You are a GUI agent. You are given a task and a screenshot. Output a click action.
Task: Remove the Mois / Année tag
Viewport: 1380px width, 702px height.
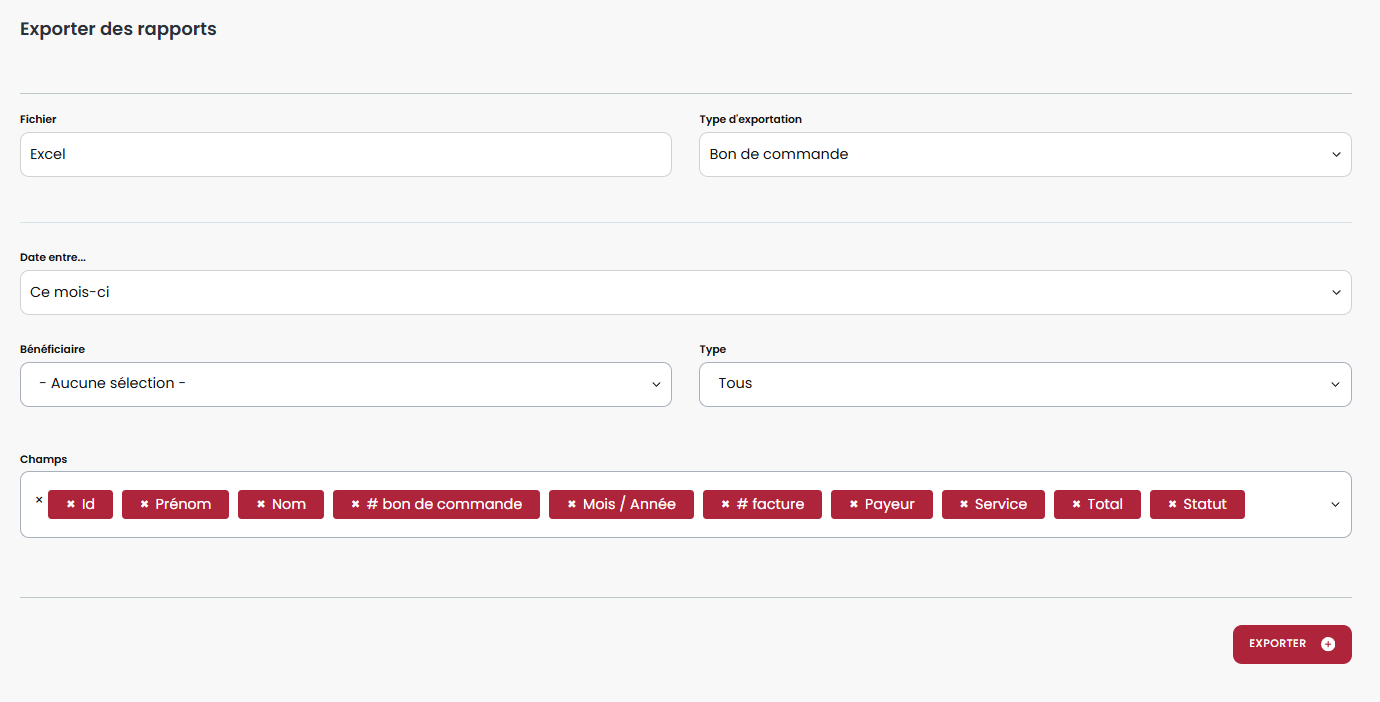point(571,505)
